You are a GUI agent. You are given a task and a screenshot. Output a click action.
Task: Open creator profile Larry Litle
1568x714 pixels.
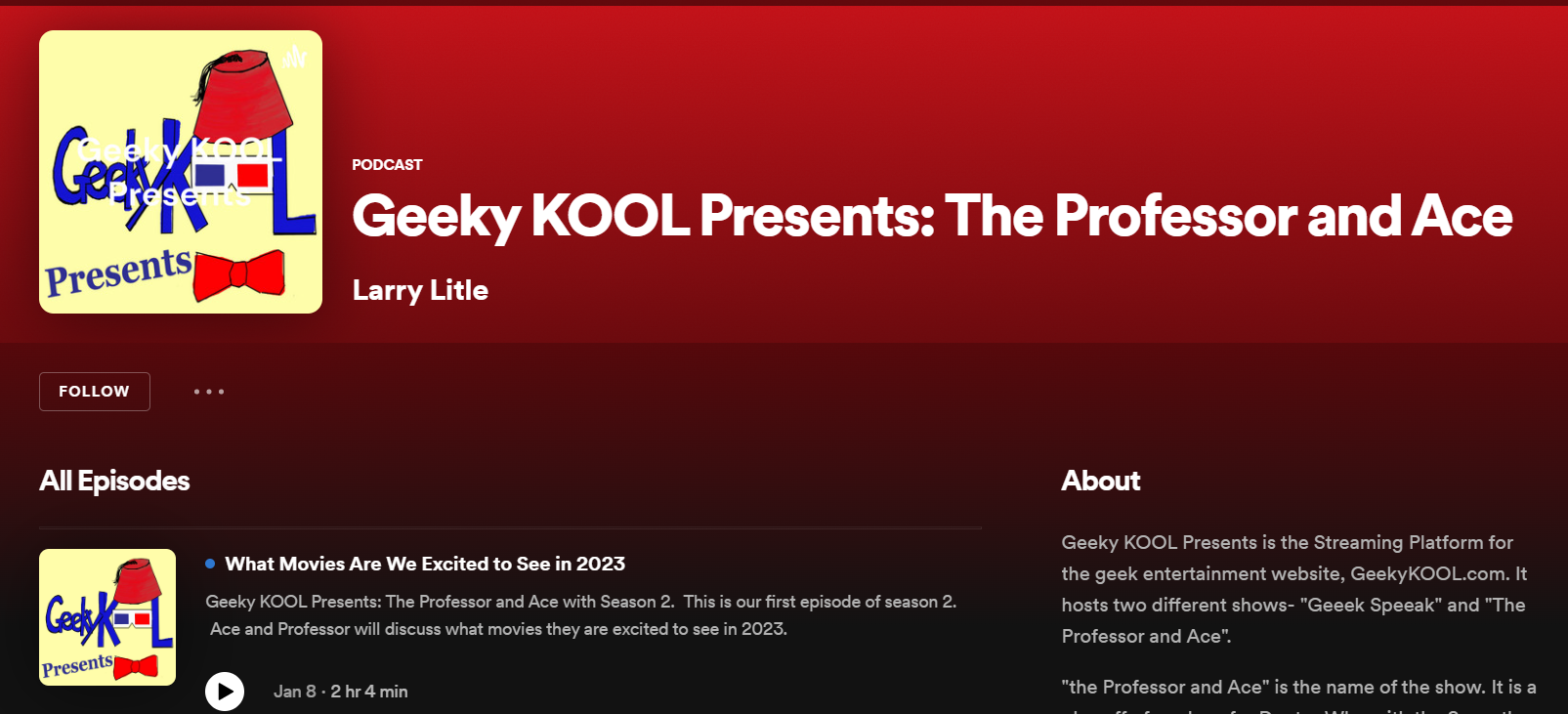(419, 289)
